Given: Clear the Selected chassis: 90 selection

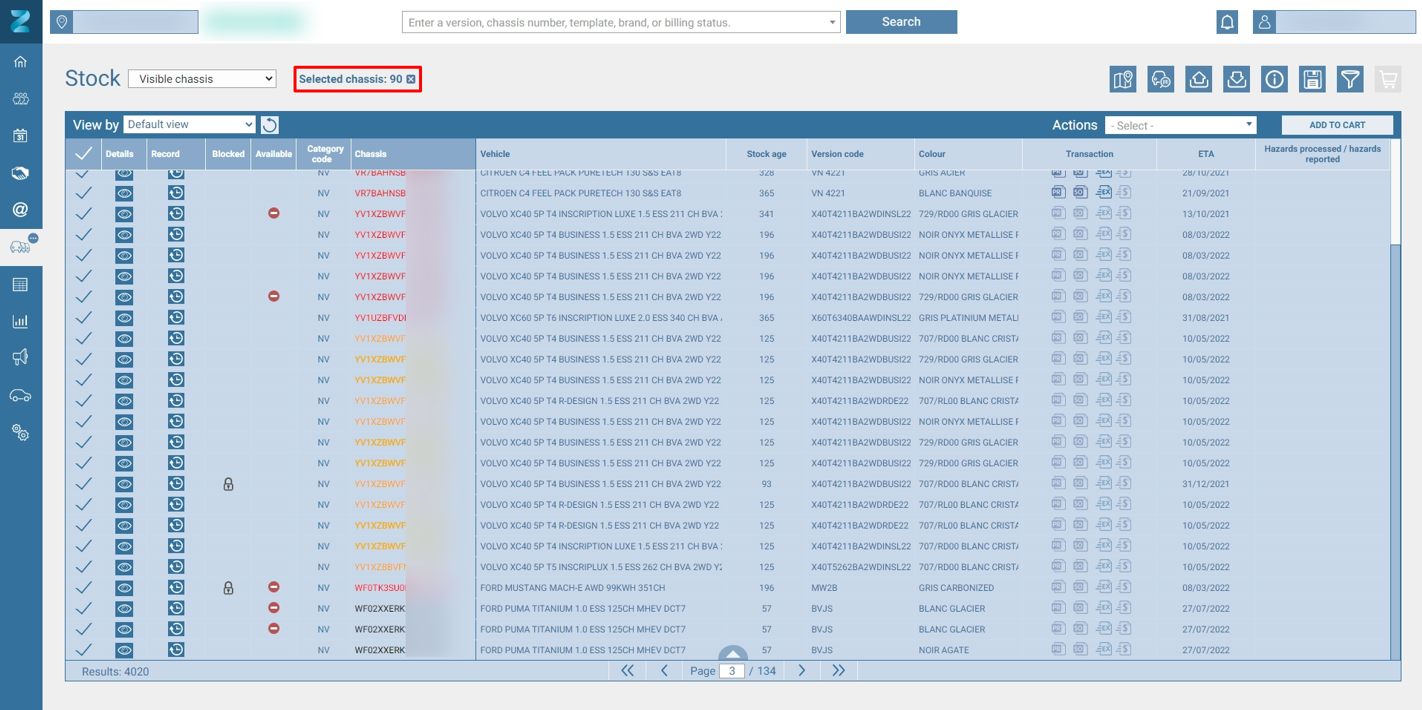Looking at the screenshot, I should point(411,79).
